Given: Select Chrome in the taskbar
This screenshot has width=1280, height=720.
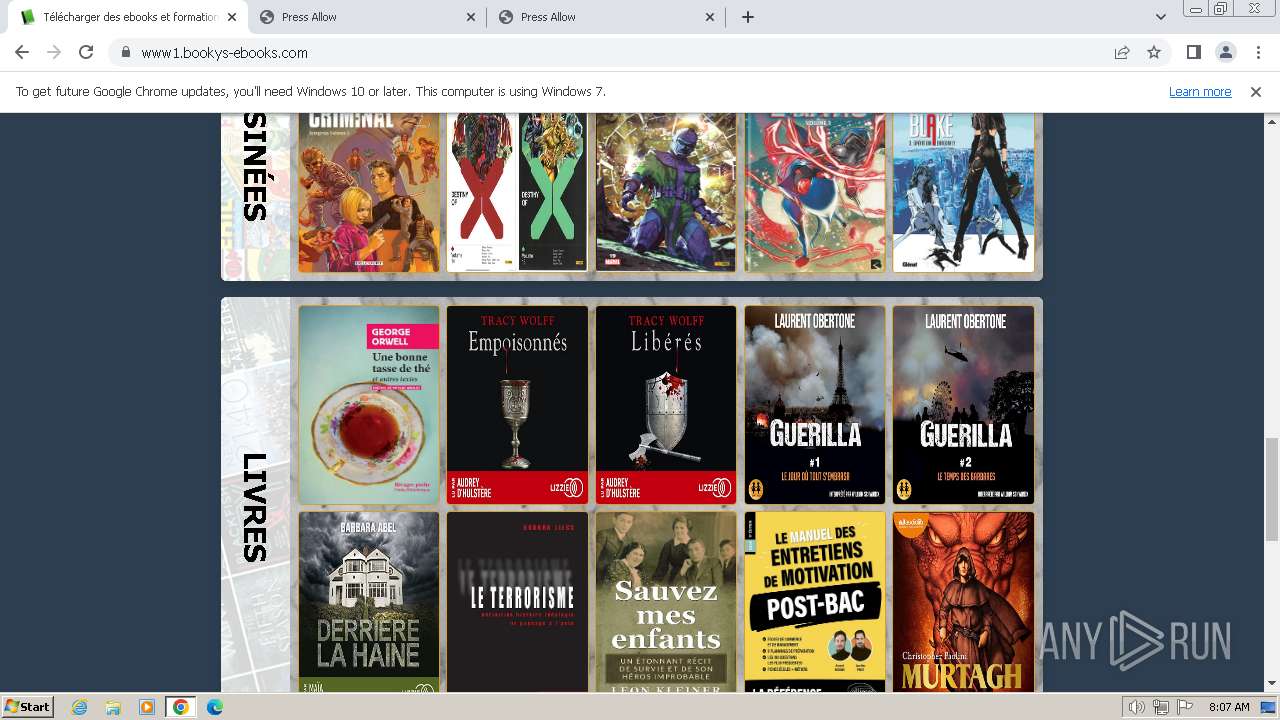Looking at the screenshot, I should (x=180, y=707).
